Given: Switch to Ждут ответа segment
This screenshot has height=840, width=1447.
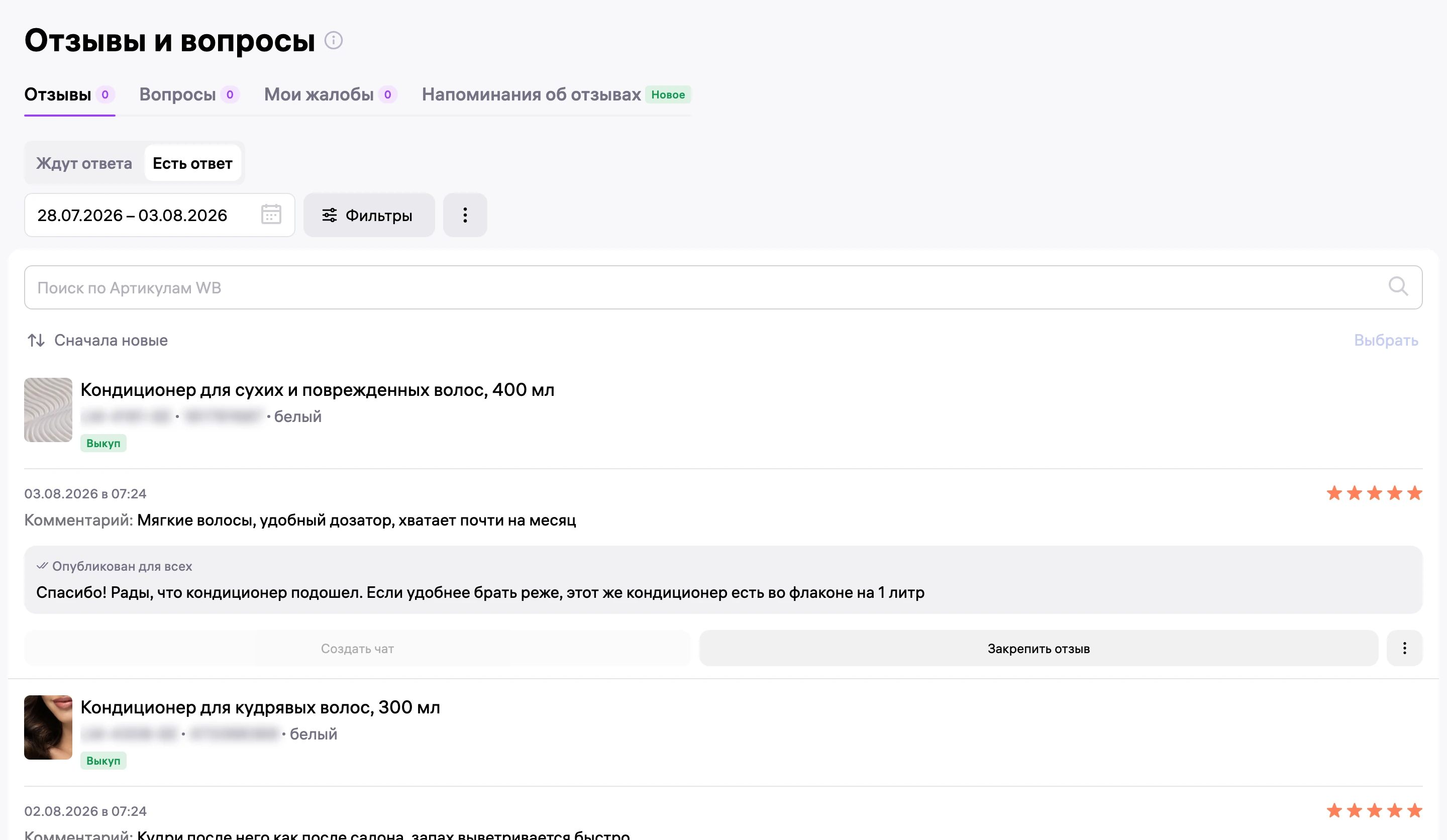Looking at the screenshot, I should point(84,163).
